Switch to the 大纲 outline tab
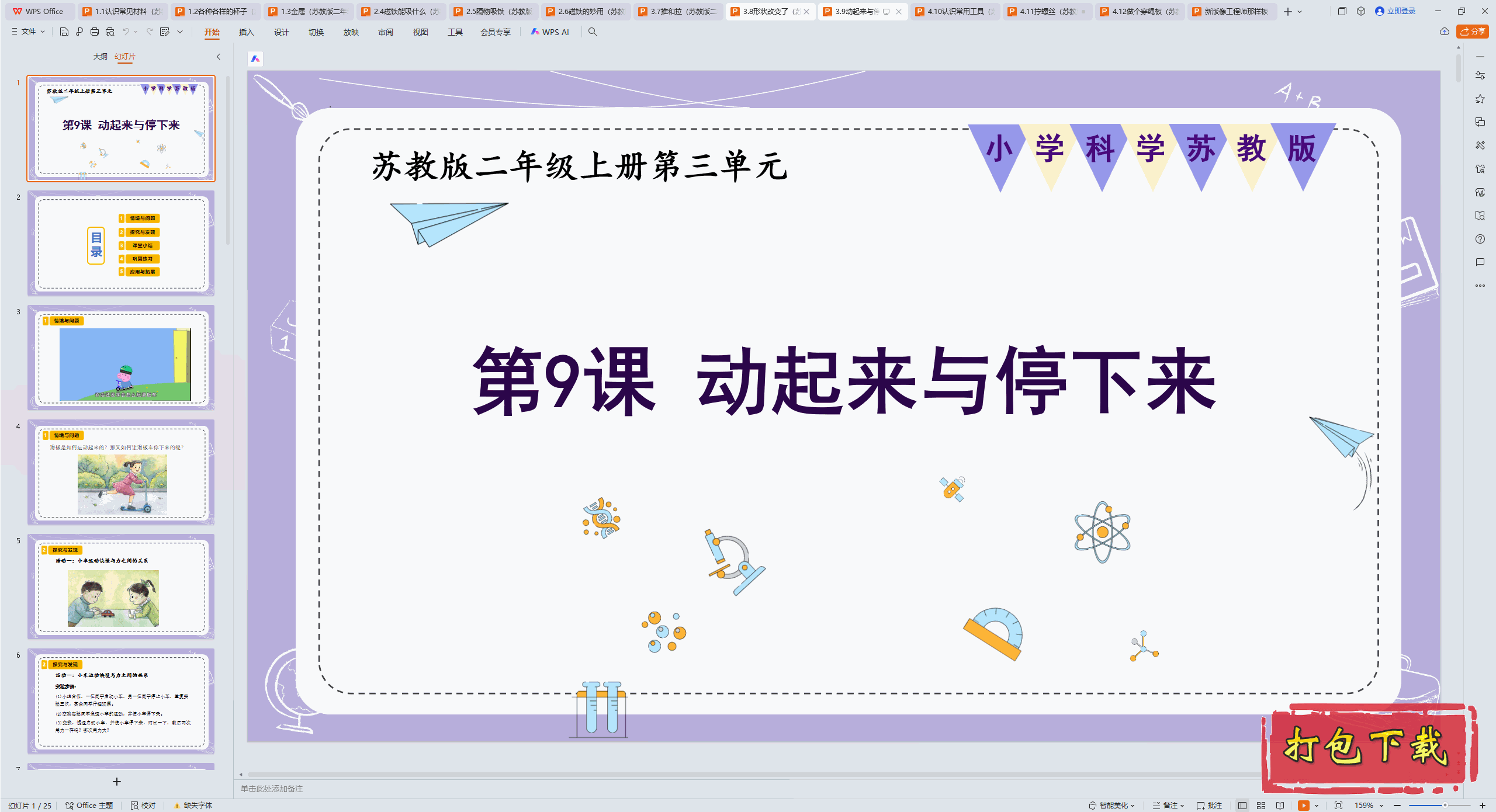Viewport: 1496px width, 812px height. pyautogui.click(x=100, y=57)
